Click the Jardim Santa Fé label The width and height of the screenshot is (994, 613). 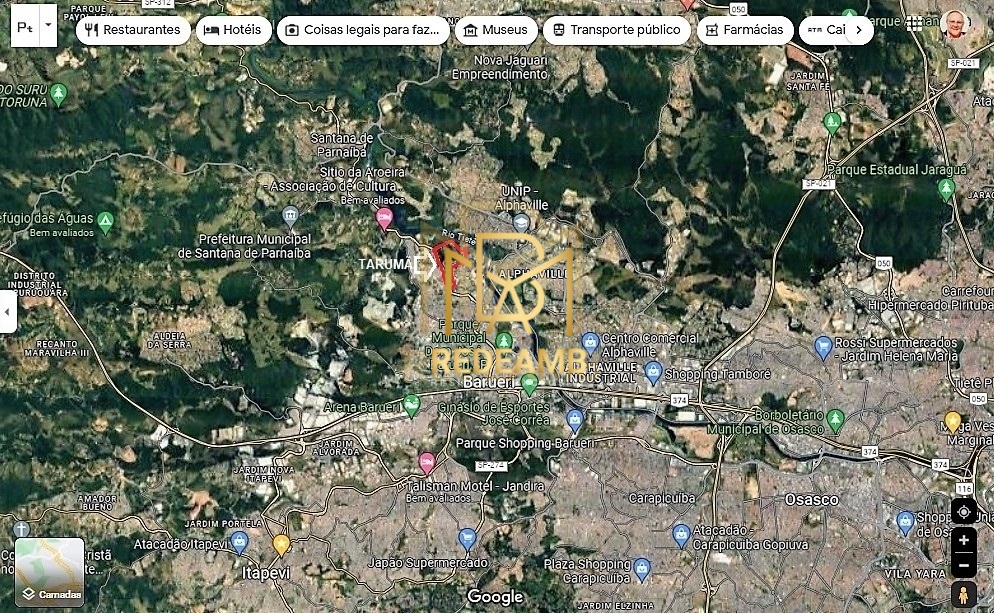tap(808, 81)
